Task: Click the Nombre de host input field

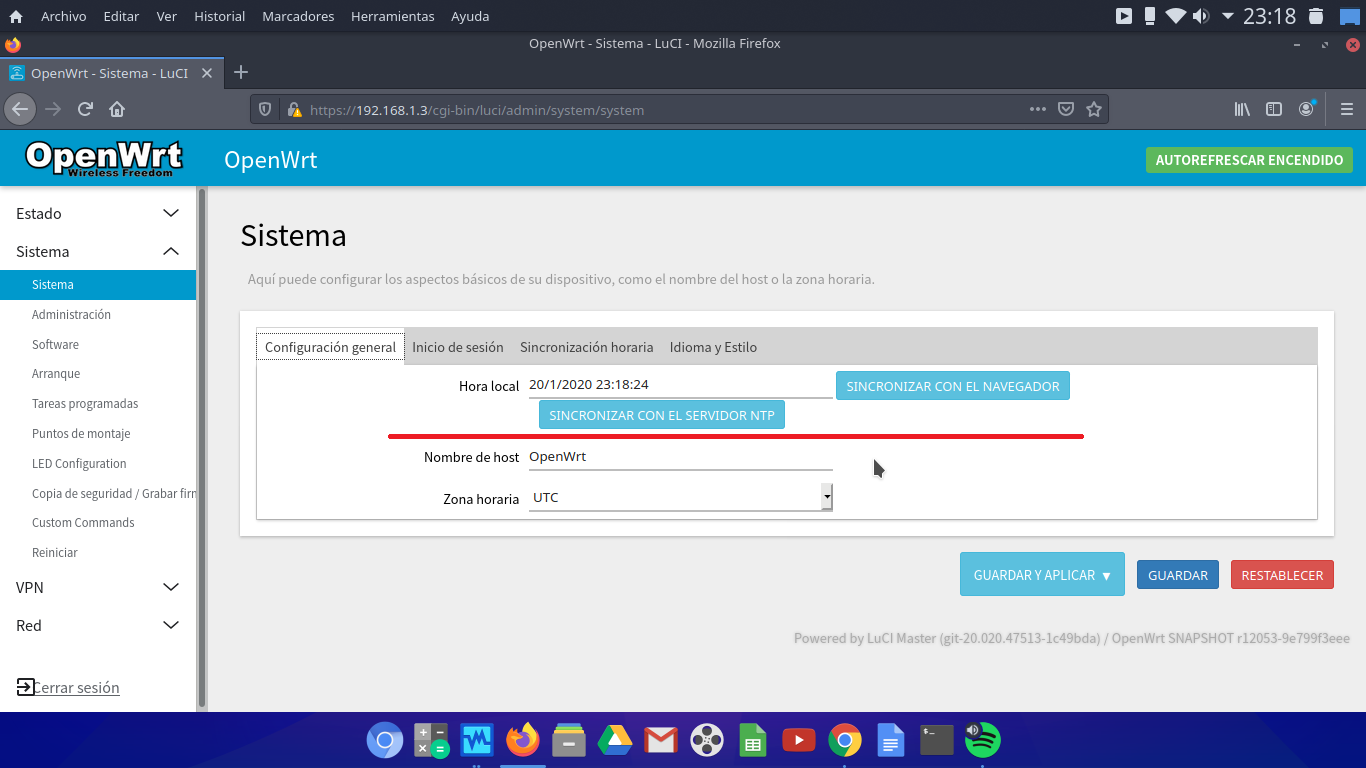Action: pyautogui.click(x=680, y=457)
